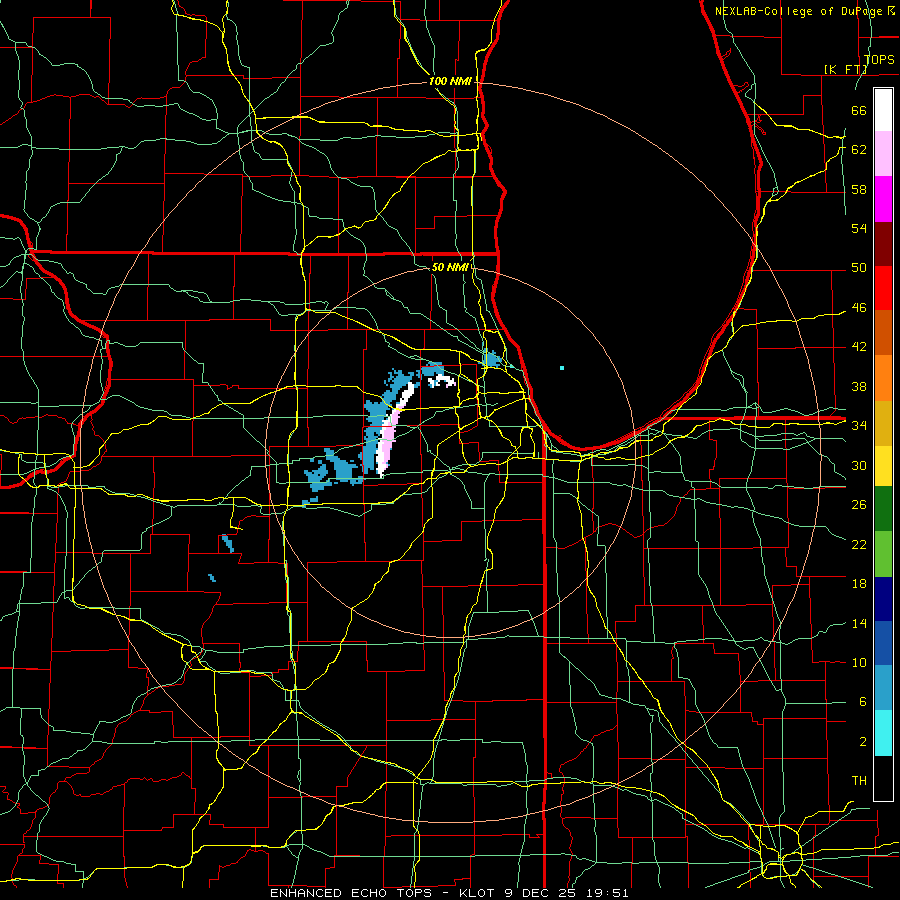Screen dimensions: 900x900
Task: Click the 'KLOT' station ID in the caption
Action: click(x=479, y=893)
